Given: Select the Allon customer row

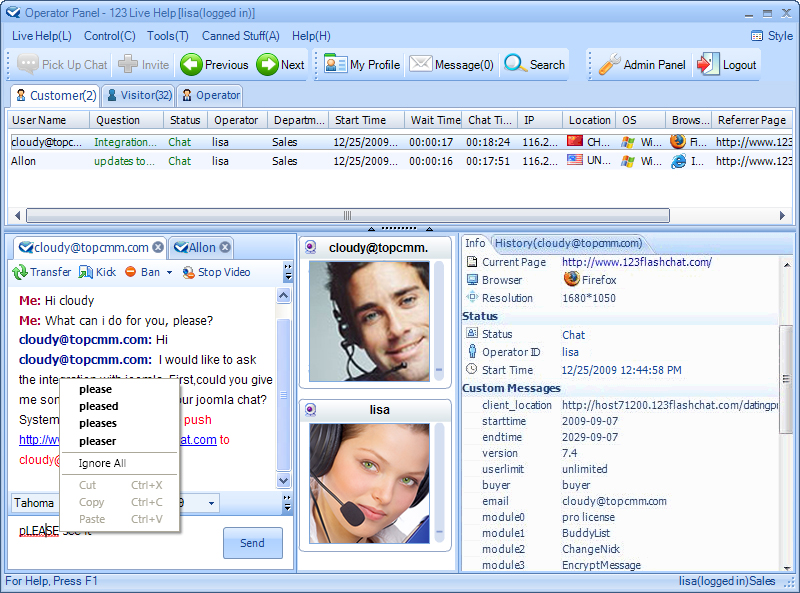Looking at the screenshot, I should pyautogui.click(x=401, y=161).
